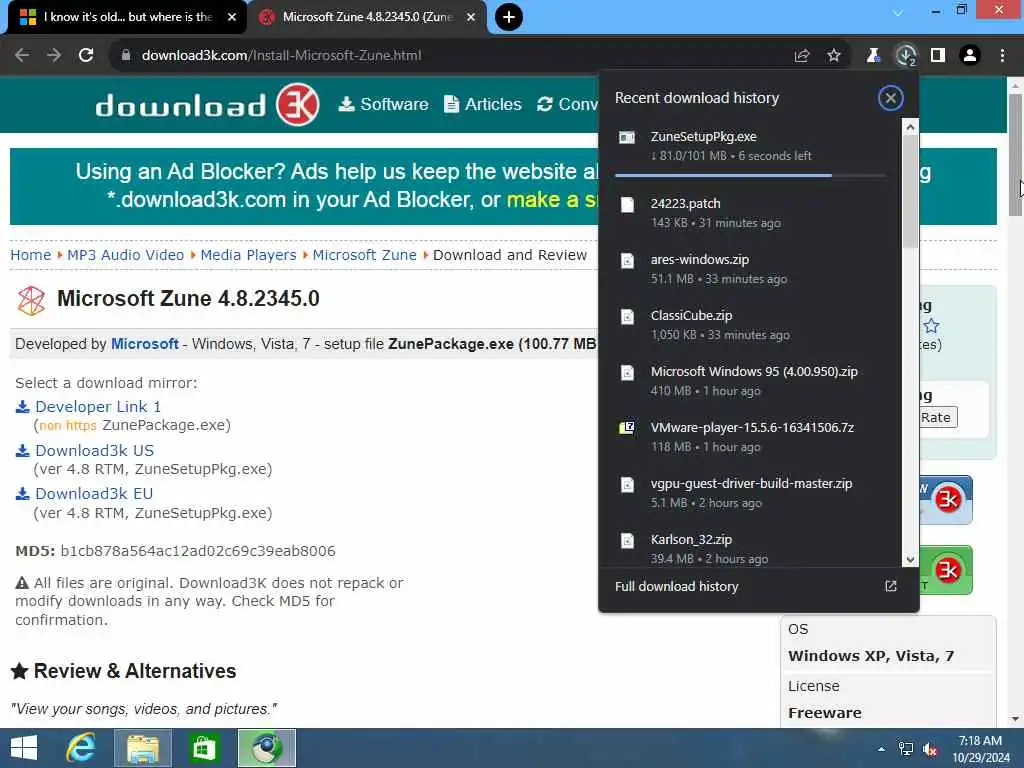Image resolution: width=1024 pixels, height=768 pixels.
Task: Click the Zune logo icon beside title
Action: [31, 300]
